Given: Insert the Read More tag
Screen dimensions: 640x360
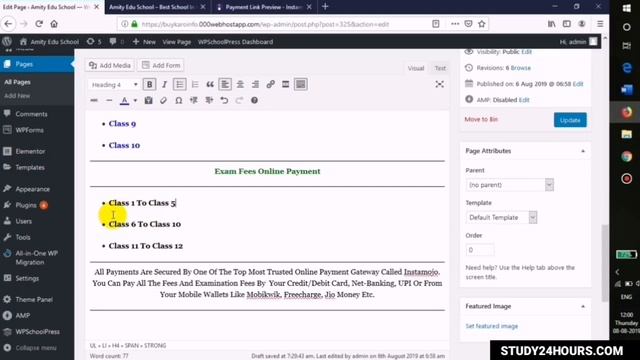Looking at the screenshot, I should [285, 84].
